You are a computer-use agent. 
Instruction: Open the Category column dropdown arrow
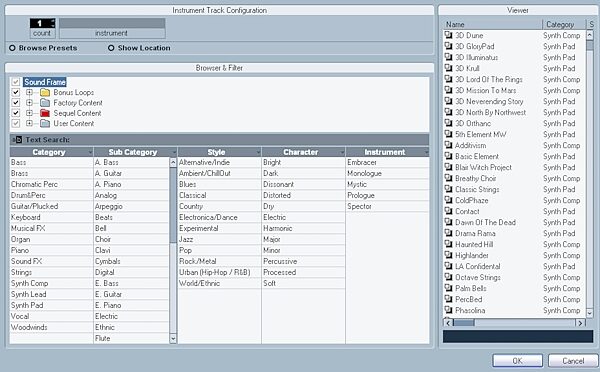(x=90, y=152)
